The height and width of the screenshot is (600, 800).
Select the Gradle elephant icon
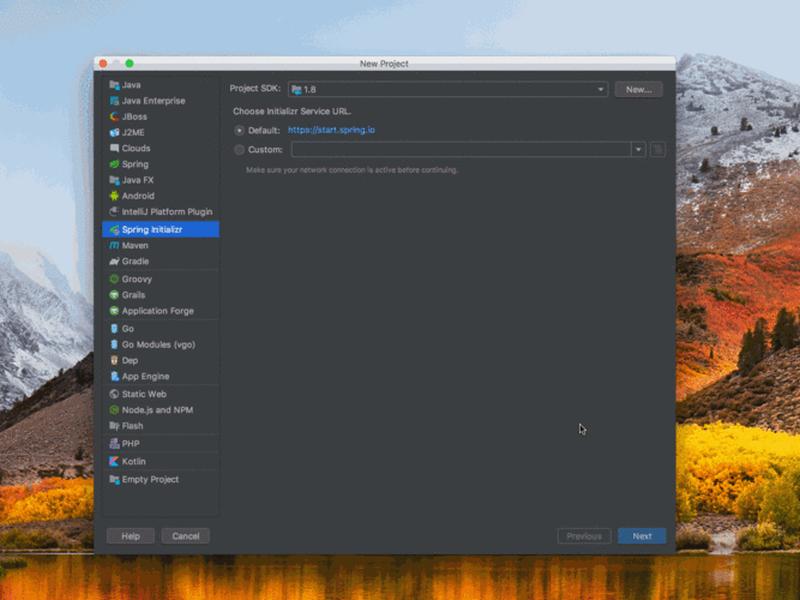coord(114,261)
